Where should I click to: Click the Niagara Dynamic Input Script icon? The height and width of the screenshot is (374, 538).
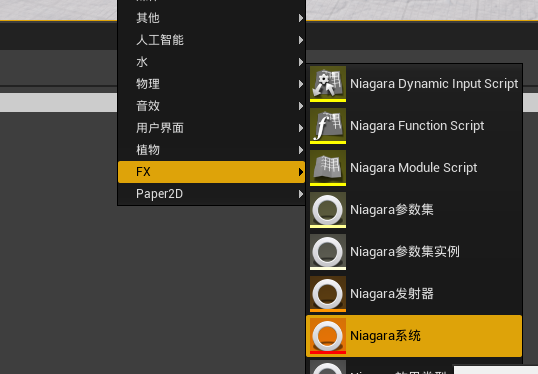pyautogui.click(x=328, y=84)
